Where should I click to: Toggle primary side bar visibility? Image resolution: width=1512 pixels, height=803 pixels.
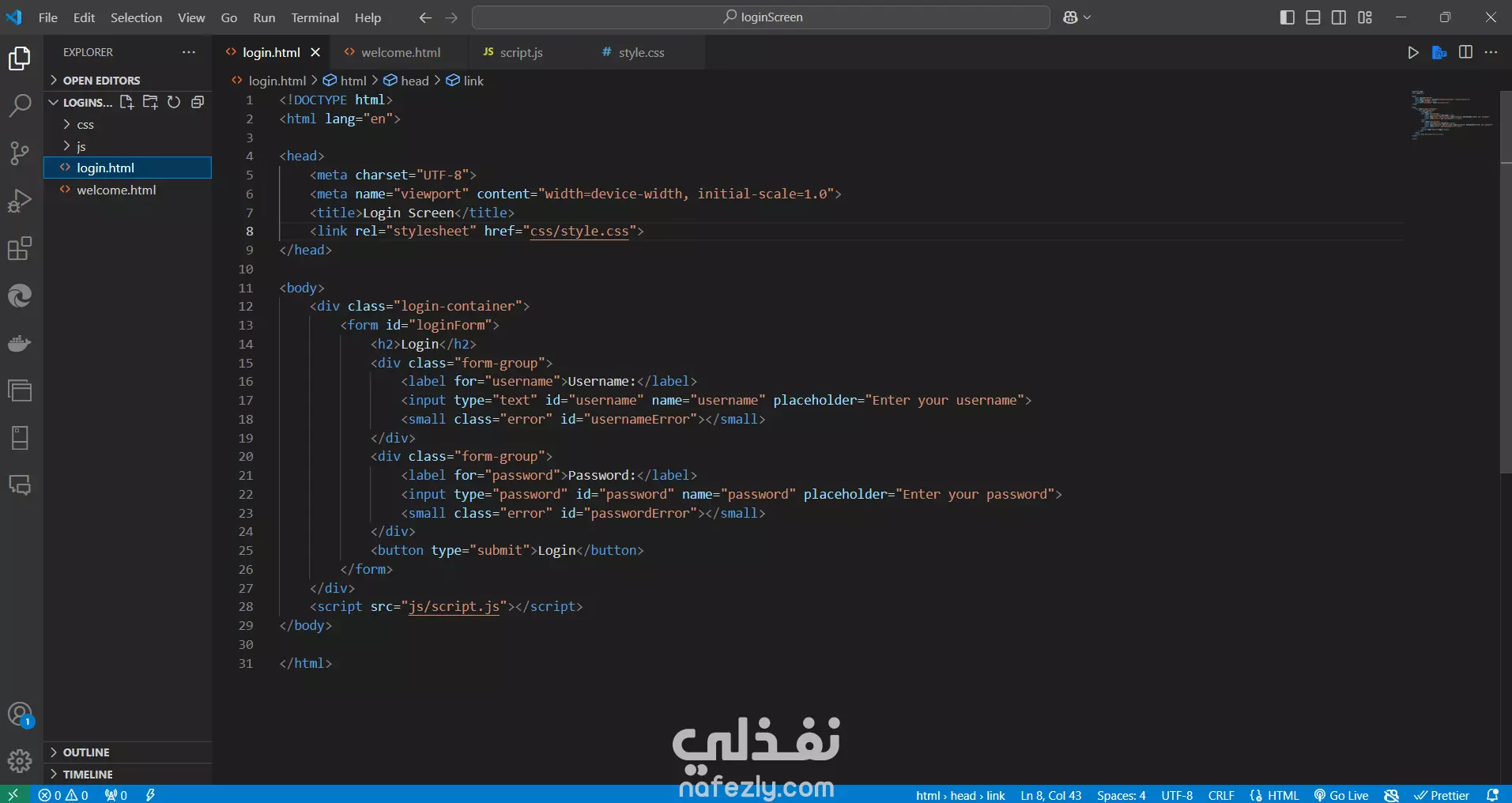[1287, 17]
